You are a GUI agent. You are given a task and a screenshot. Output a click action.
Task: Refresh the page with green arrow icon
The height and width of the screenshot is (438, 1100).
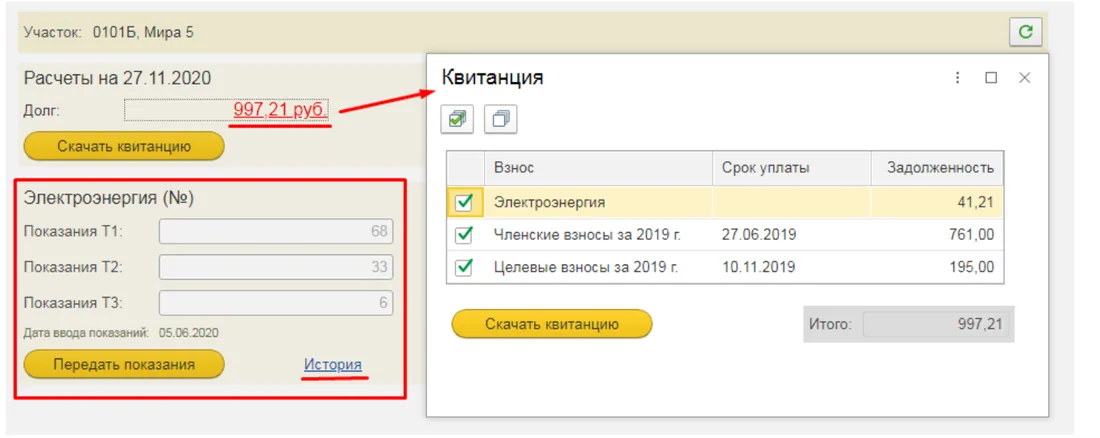point(1025,32)
